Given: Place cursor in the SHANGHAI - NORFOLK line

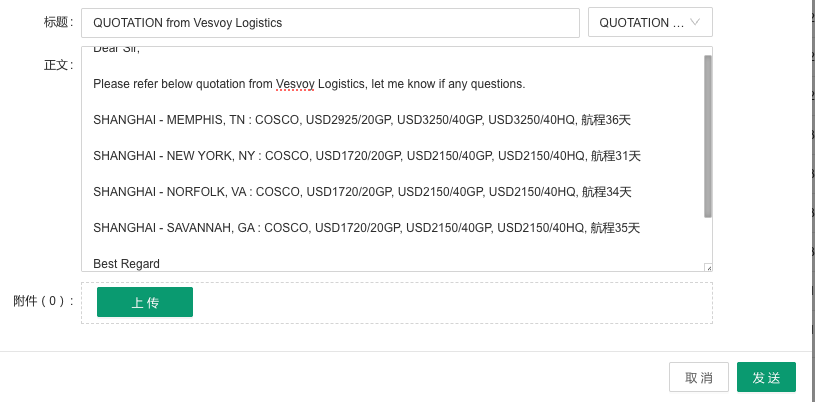Looking at the screenshot, I should point(362,192).
